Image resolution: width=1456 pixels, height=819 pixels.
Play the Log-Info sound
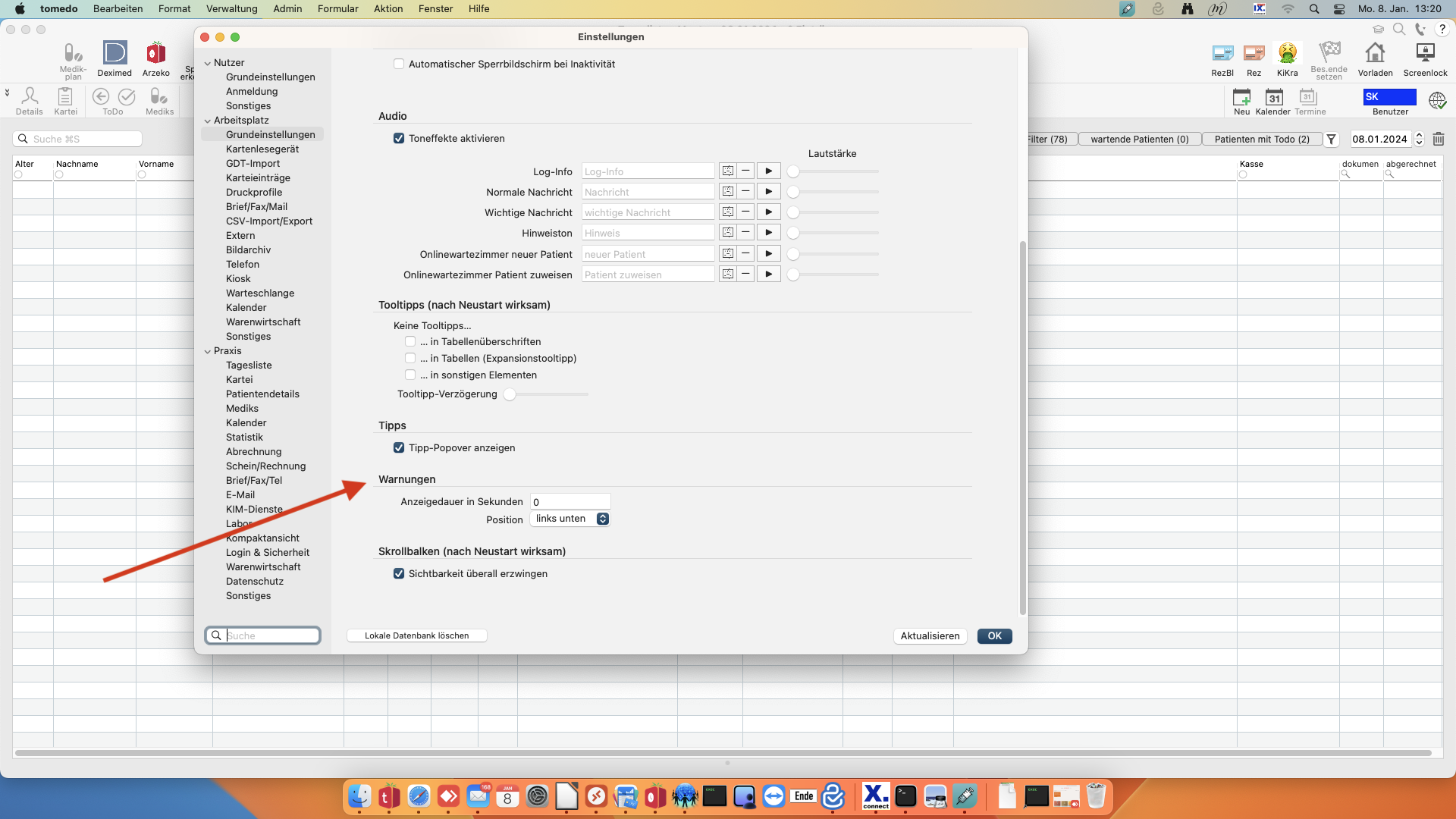pyautogui.click(x=768, y=171)
